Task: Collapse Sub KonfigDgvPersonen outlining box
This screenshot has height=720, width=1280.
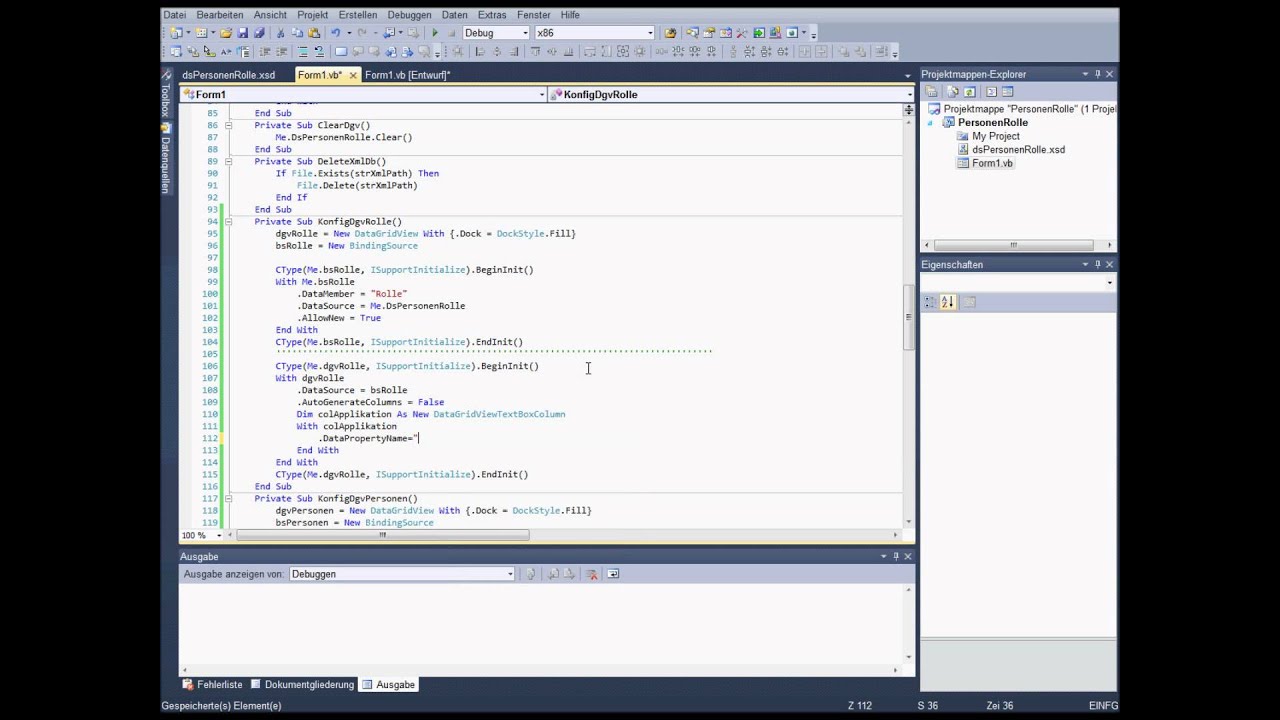Action: pyautogui.click(x=228, y=498)
